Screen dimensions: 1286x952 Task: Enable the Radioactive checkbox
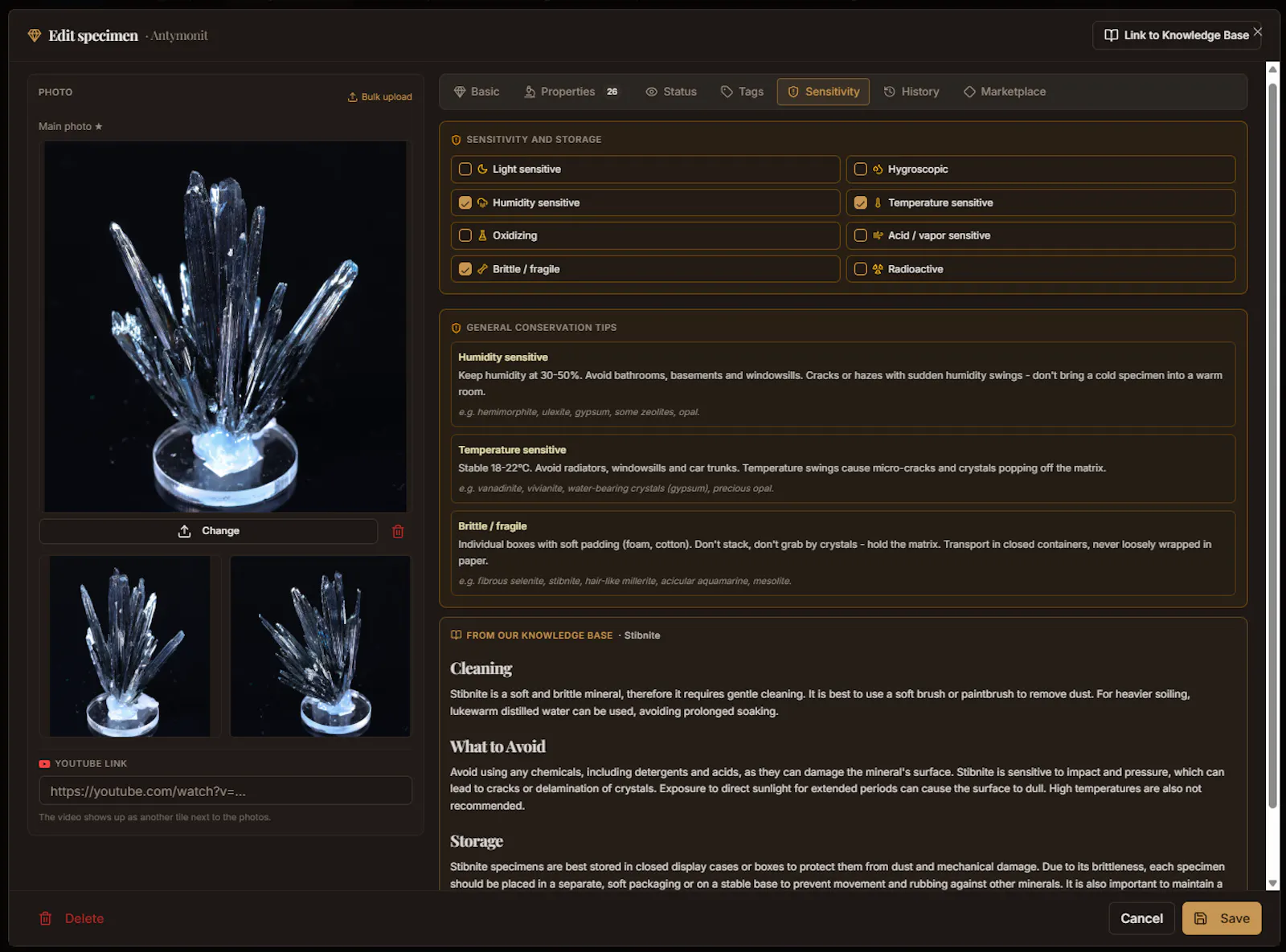click(861, 269)
